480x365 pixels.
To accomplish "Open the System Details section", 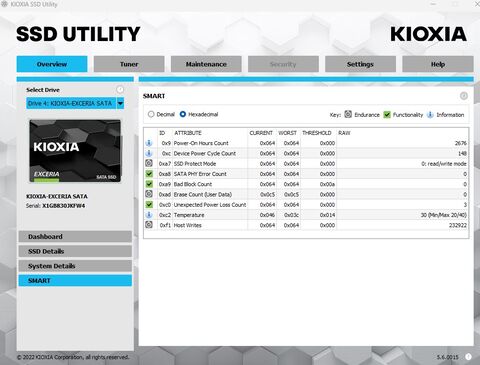I will 75,266.
